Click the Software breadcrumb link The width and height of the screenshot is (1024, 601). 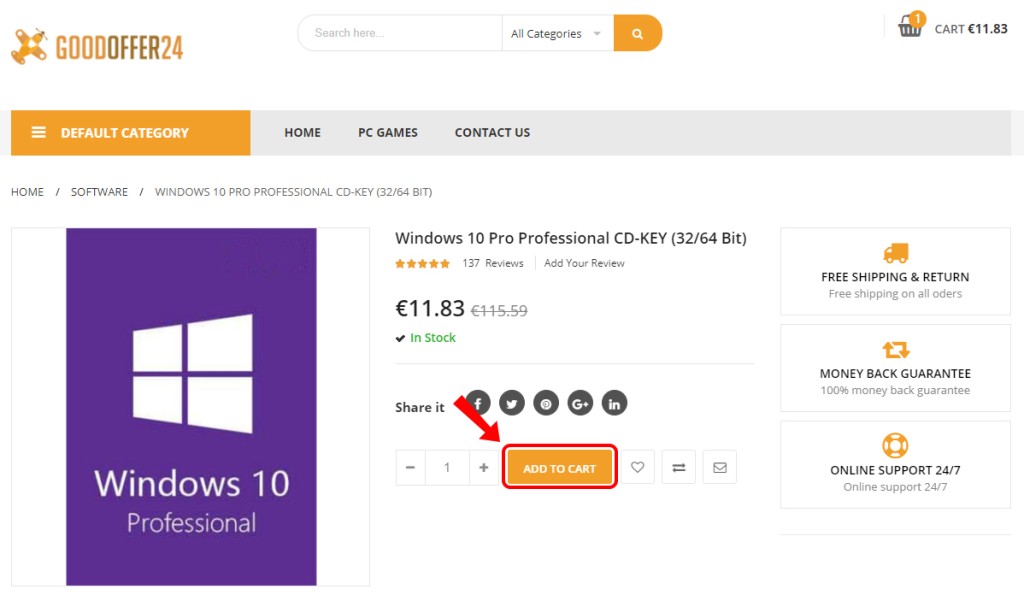click(99, 192)
